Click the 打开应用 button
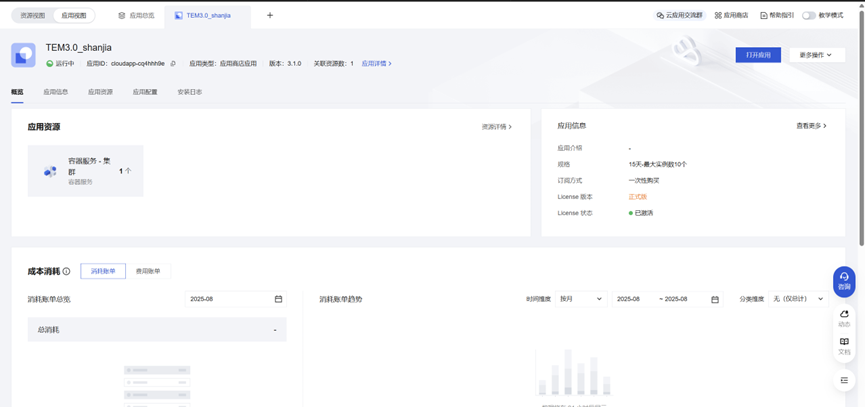 click(x=758, y=55)
